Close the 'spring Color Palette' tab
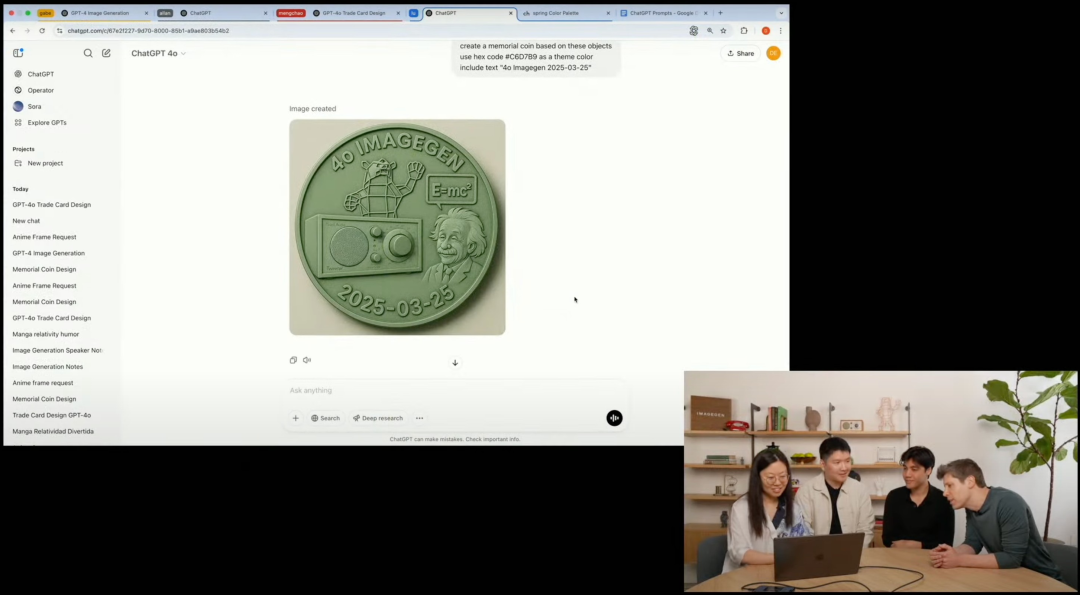The height and width of the screenshot is (595, 1080). [x=608, y=13]
